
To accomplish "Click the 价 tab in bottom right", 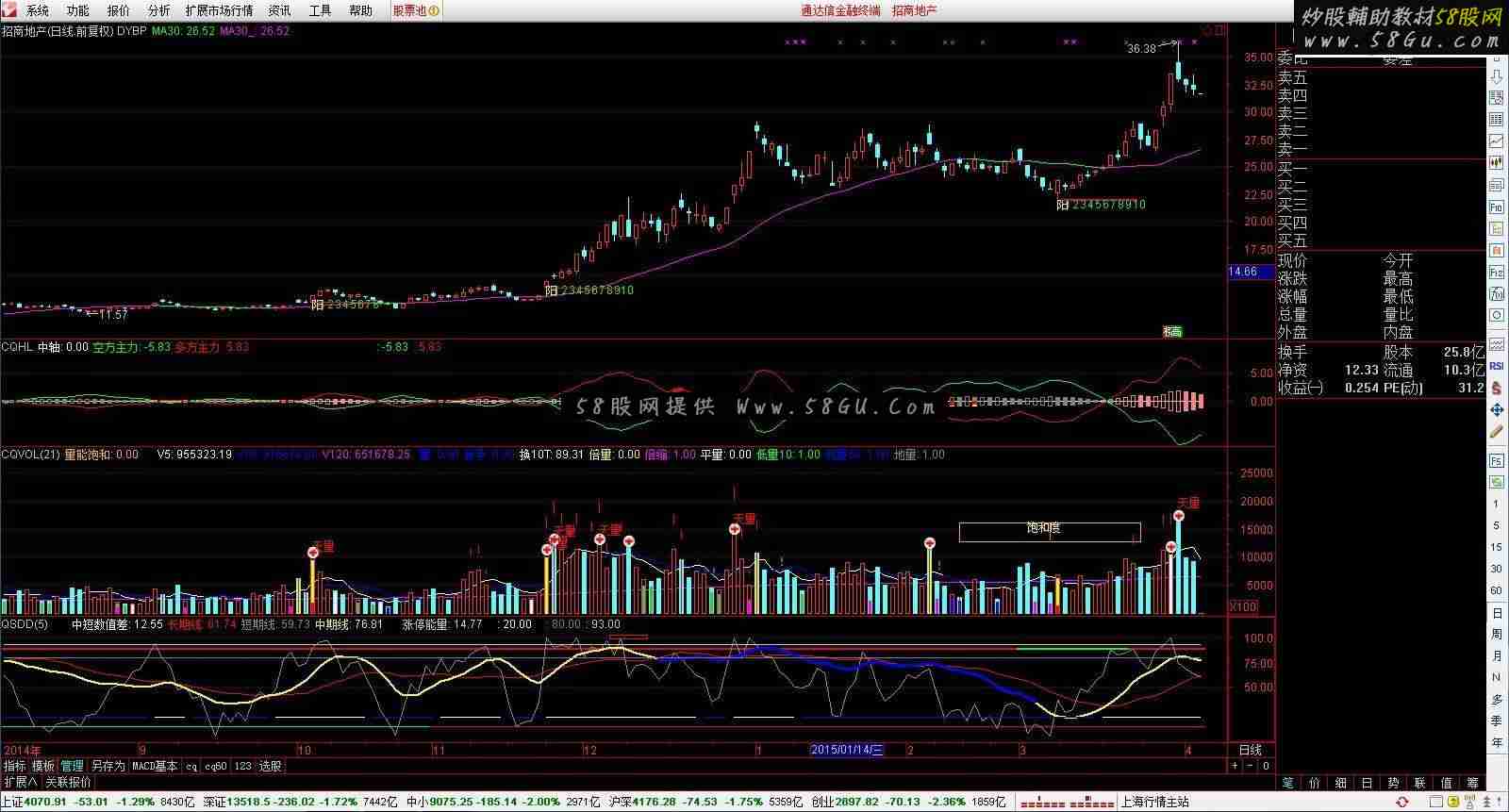I will point(1315,783).
